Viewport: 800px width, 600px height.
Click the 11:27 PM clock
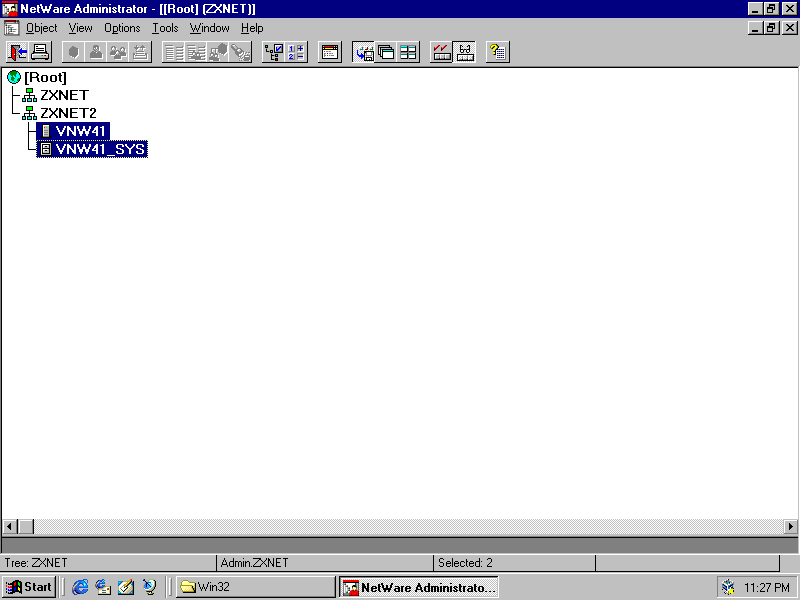[767, 588]
